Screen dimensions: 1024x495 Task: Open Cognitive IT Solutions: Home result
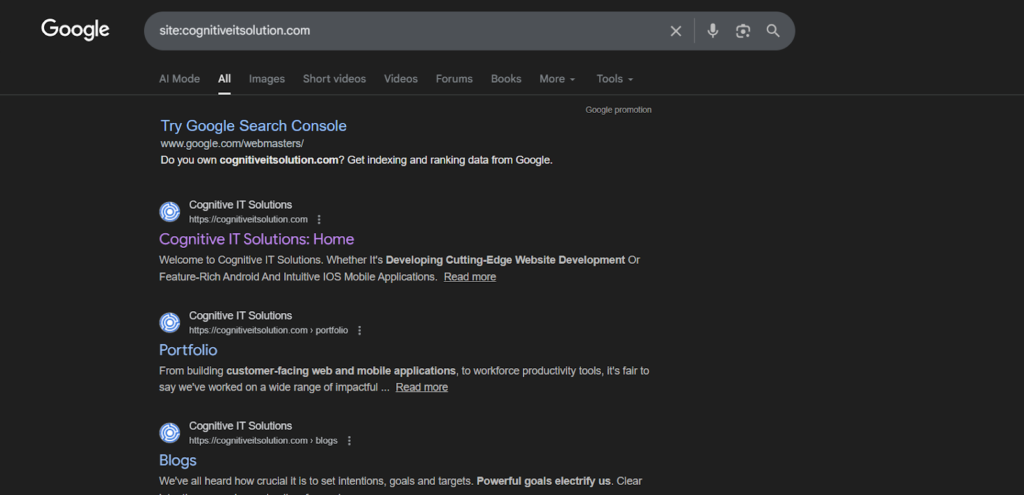(256, 239)
